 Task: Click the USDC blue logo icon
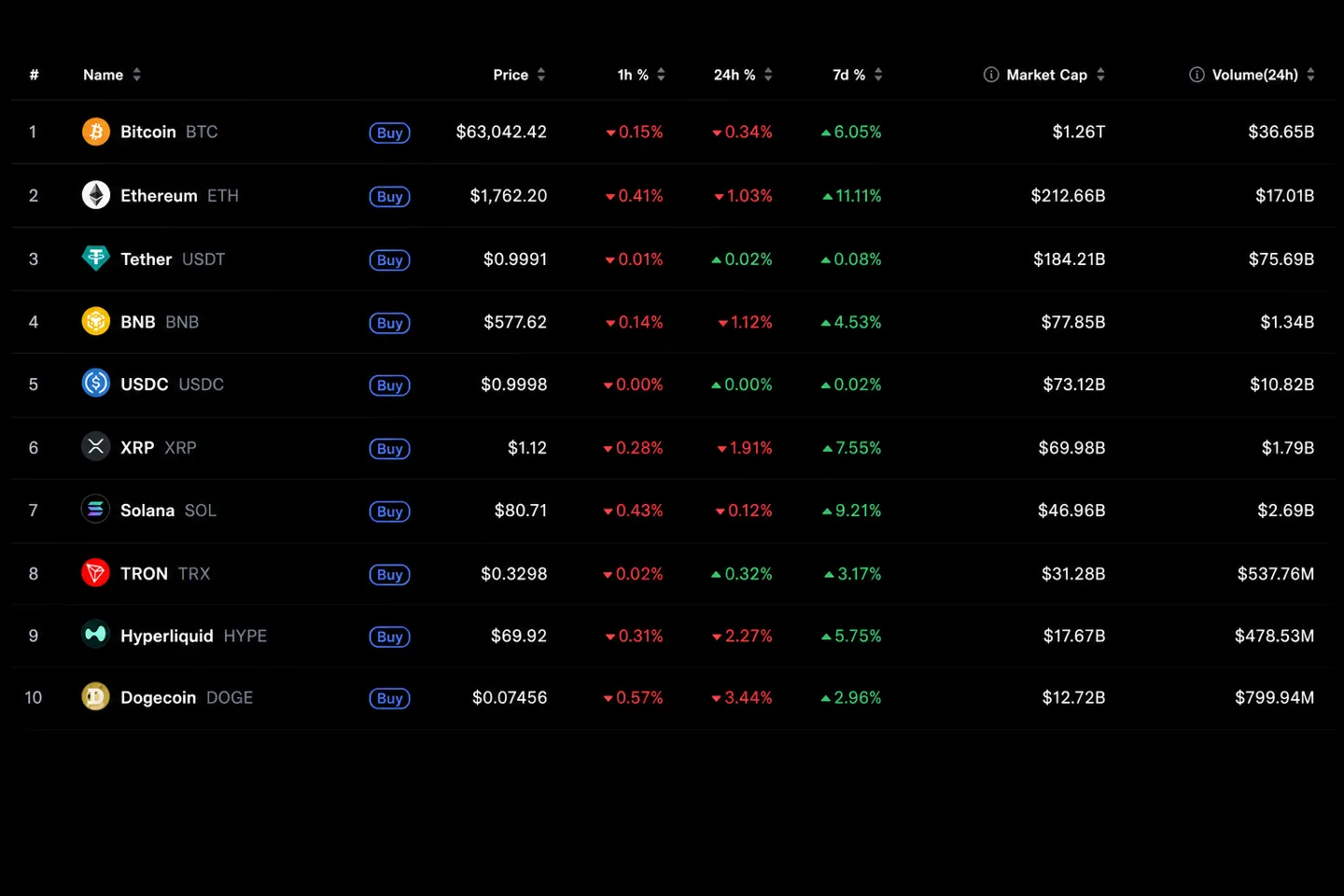coord(95,384)
